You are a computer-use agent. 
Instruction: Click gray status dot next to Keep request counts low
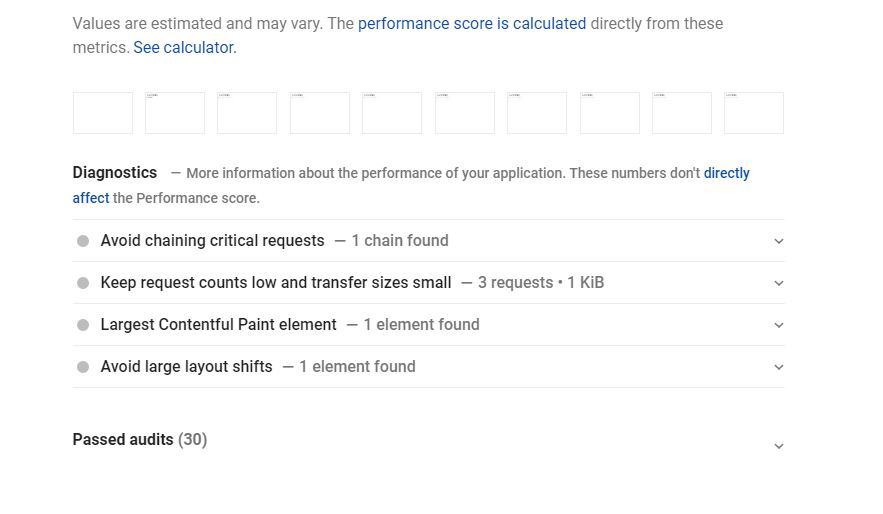[83, 283]
